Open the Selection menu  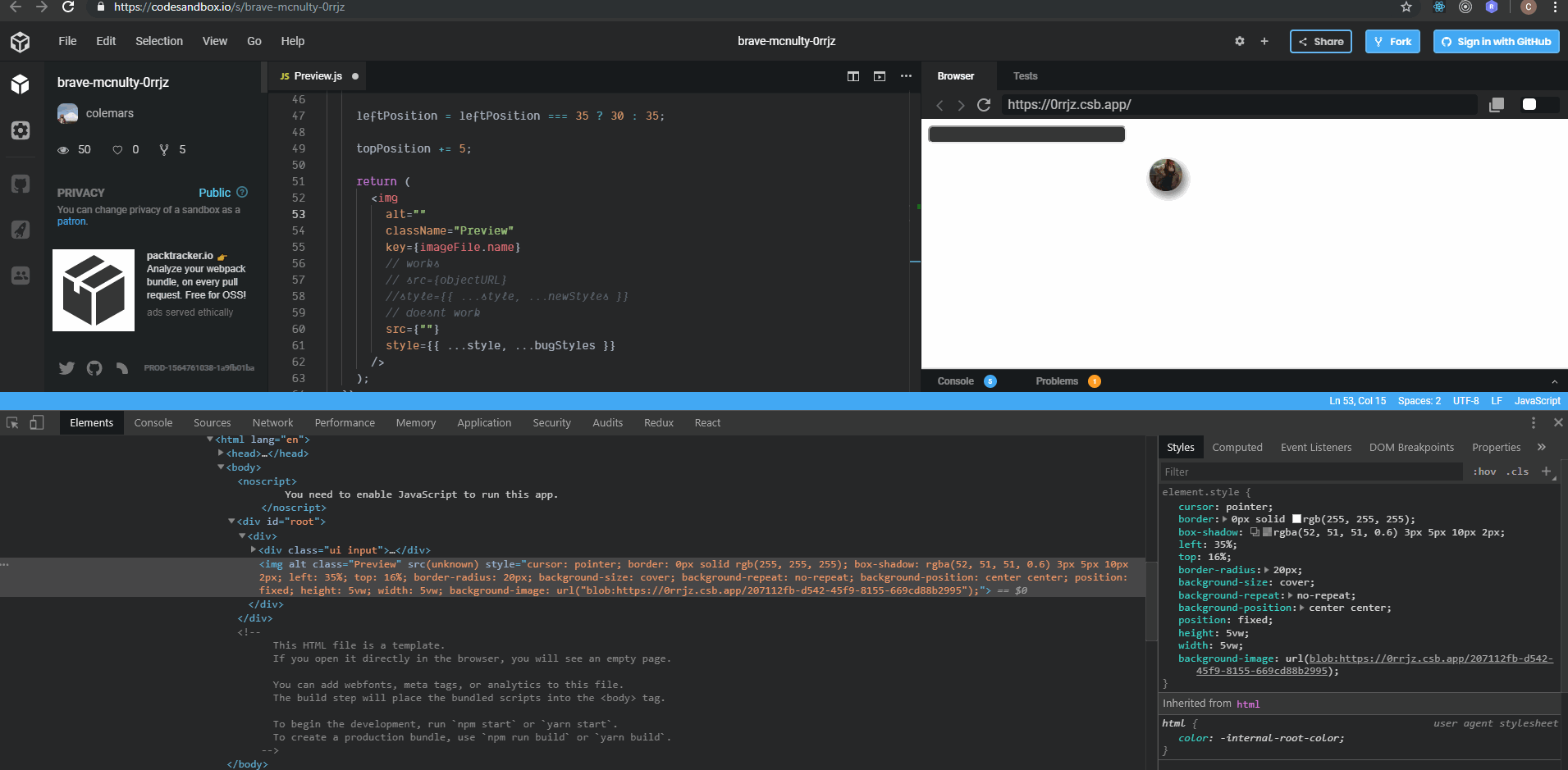[159, 41]
